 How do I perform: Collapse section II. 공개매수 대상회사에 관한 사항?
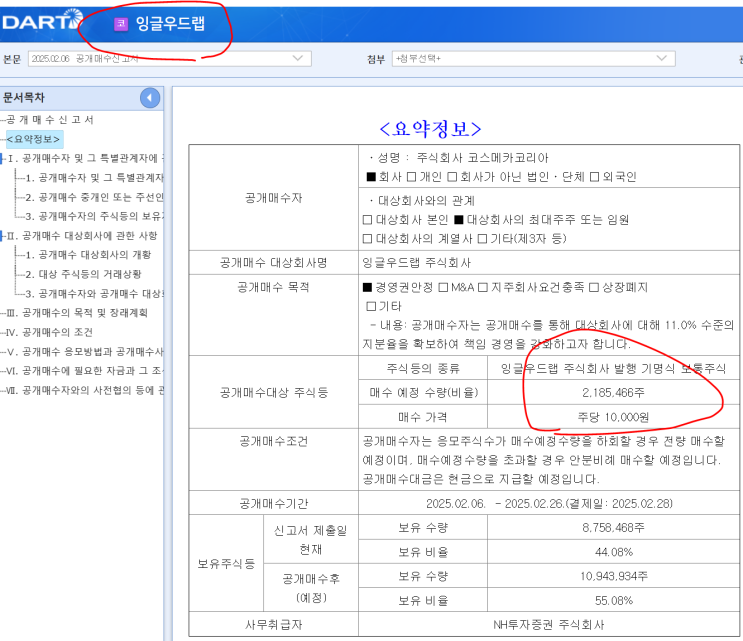point(3,235)
